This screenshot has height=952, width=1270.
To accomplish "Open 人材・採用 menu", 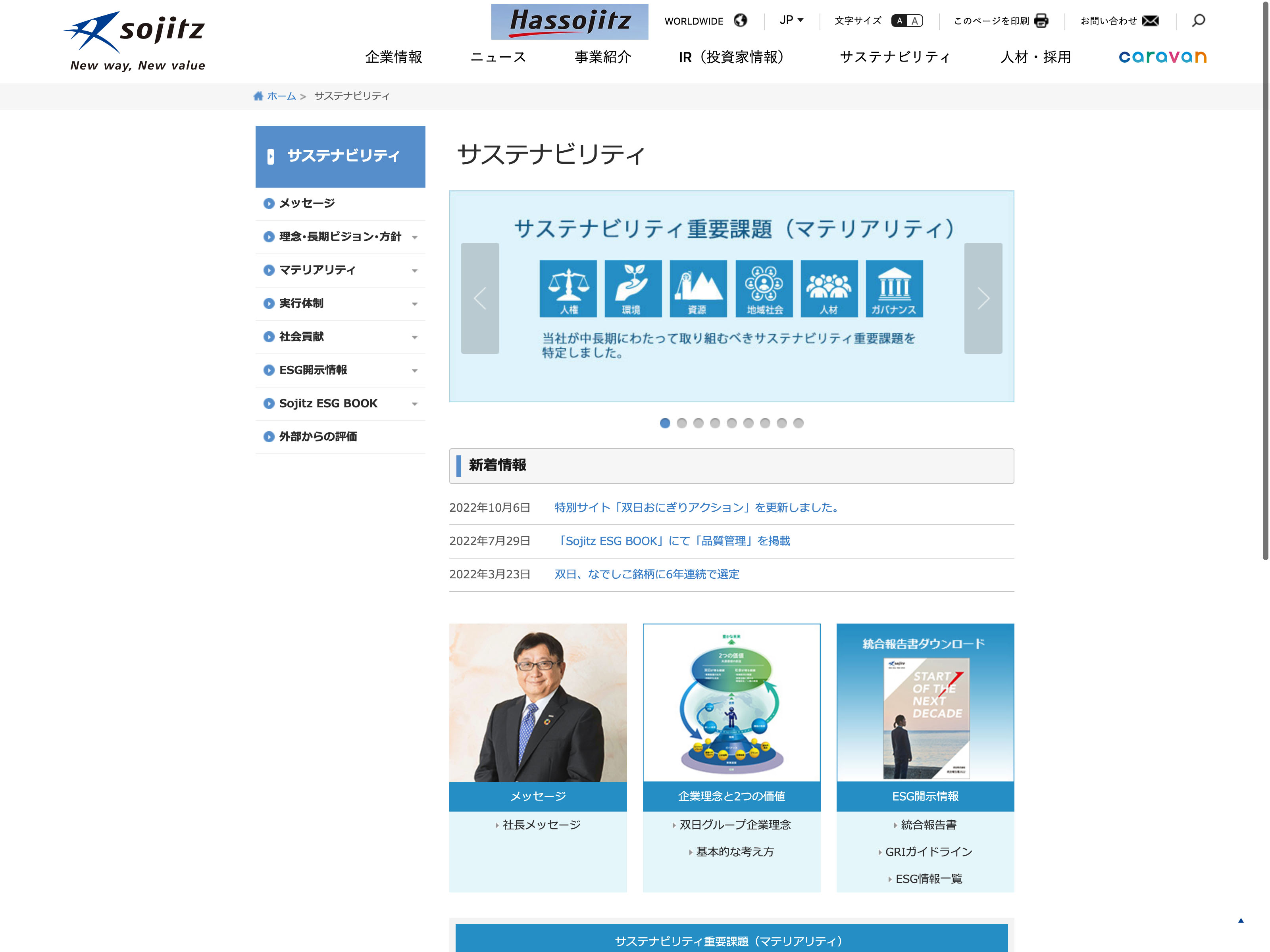I will click(1036, 57).
